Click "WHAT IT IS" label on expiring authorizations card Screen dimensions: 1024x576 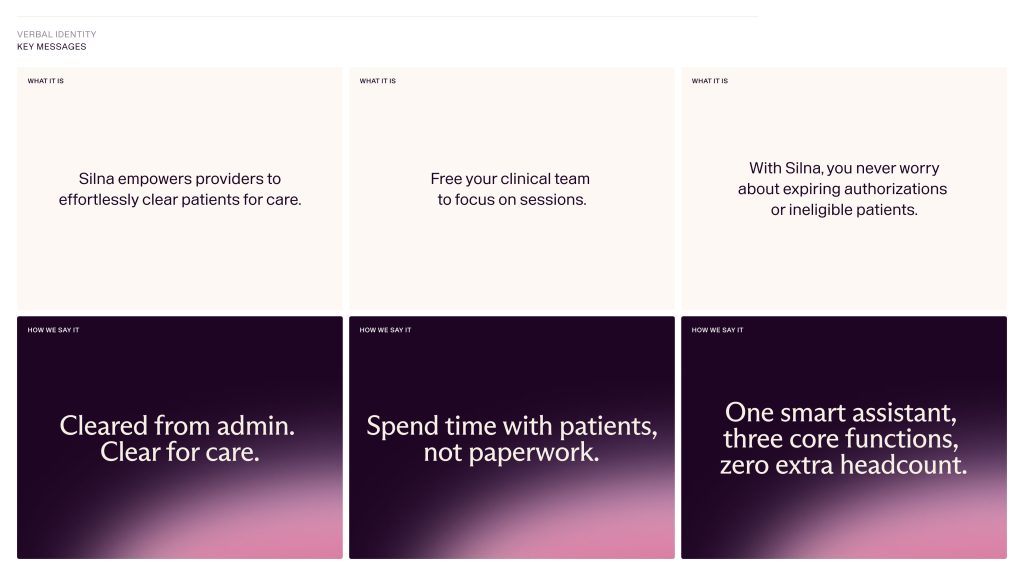coord(709,81)
